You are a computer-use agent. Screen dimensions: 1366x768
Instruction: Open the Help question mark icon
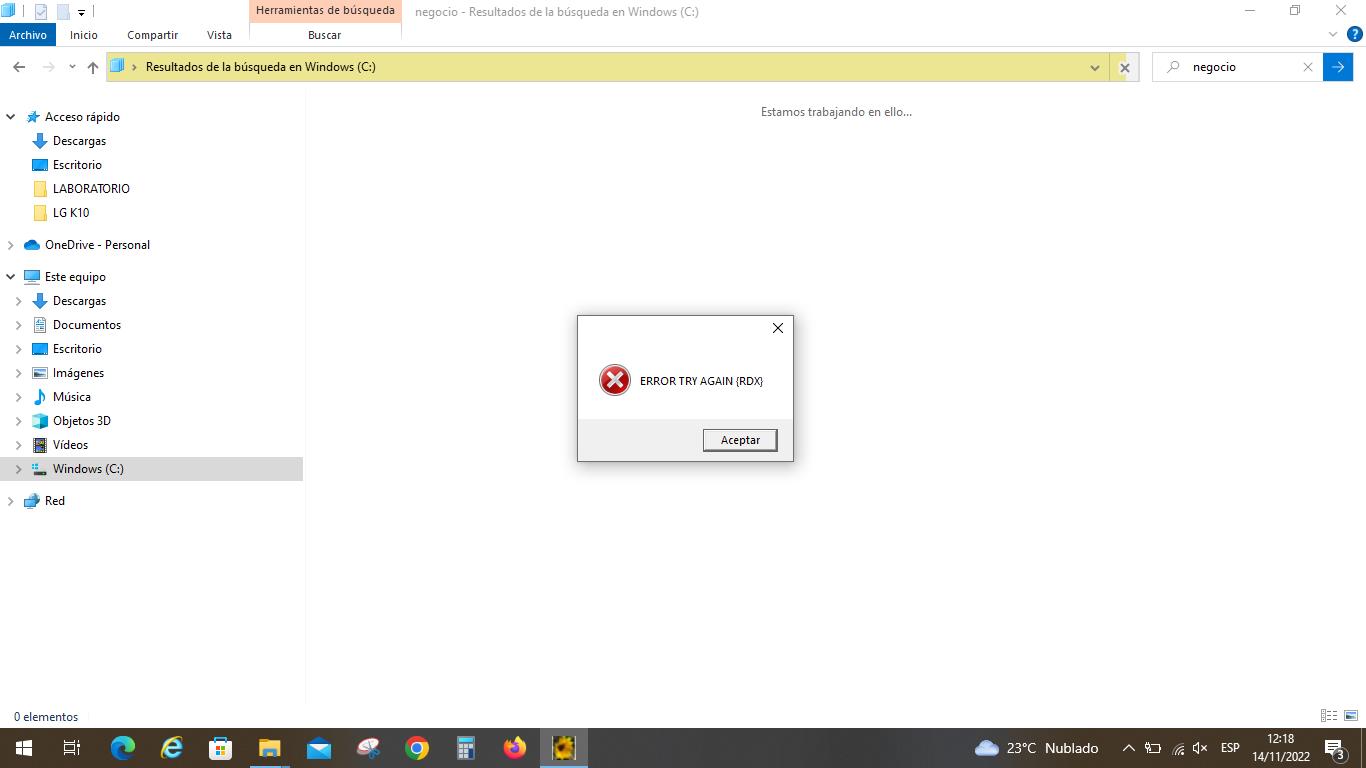[x=1355, y=34]
